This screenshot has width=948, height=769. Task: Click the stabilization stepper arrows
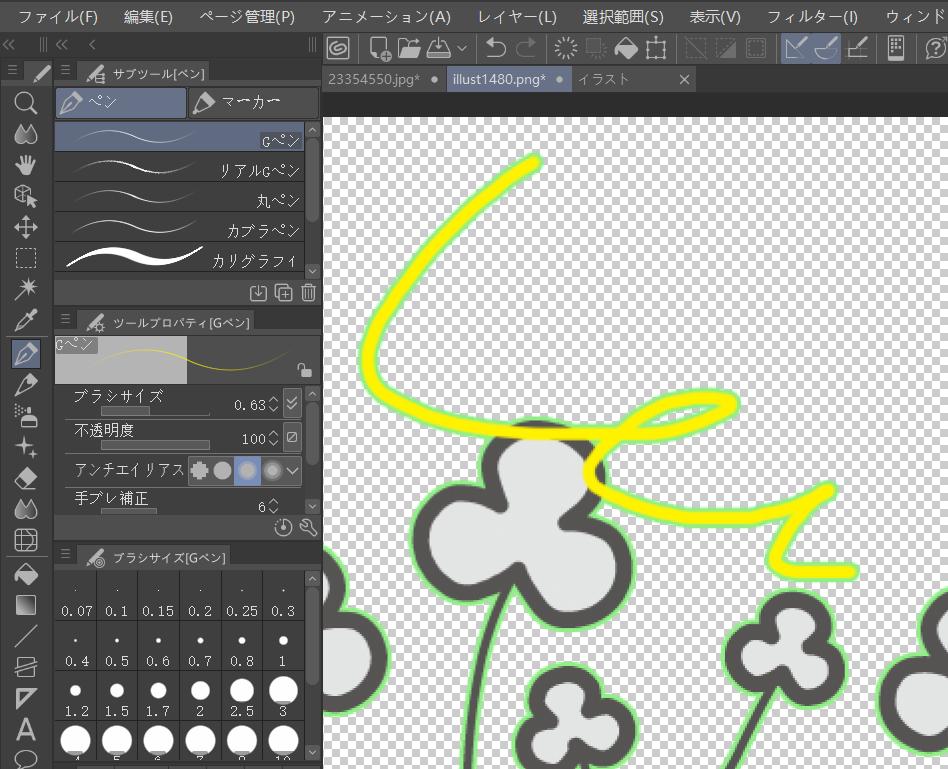click(273, 505)
